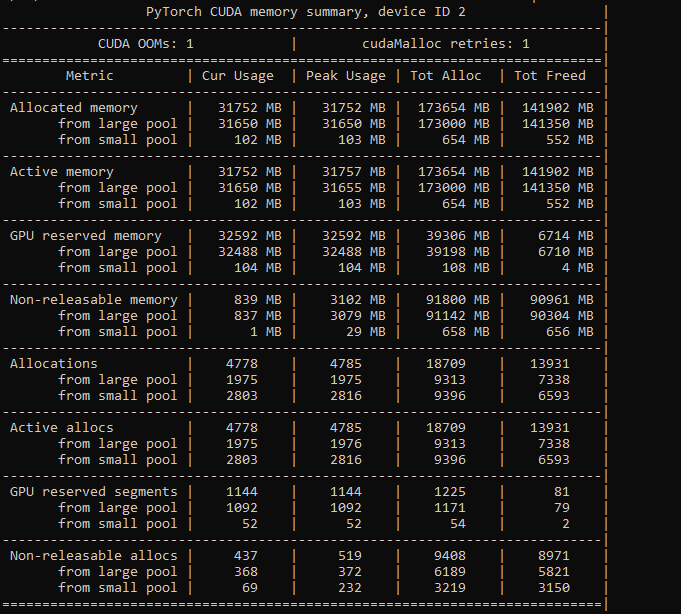This screenshot has width=681, height=614.
Task: Click the '232' small pool peak value
Action: pyautogui.click(x=350, y=588)
